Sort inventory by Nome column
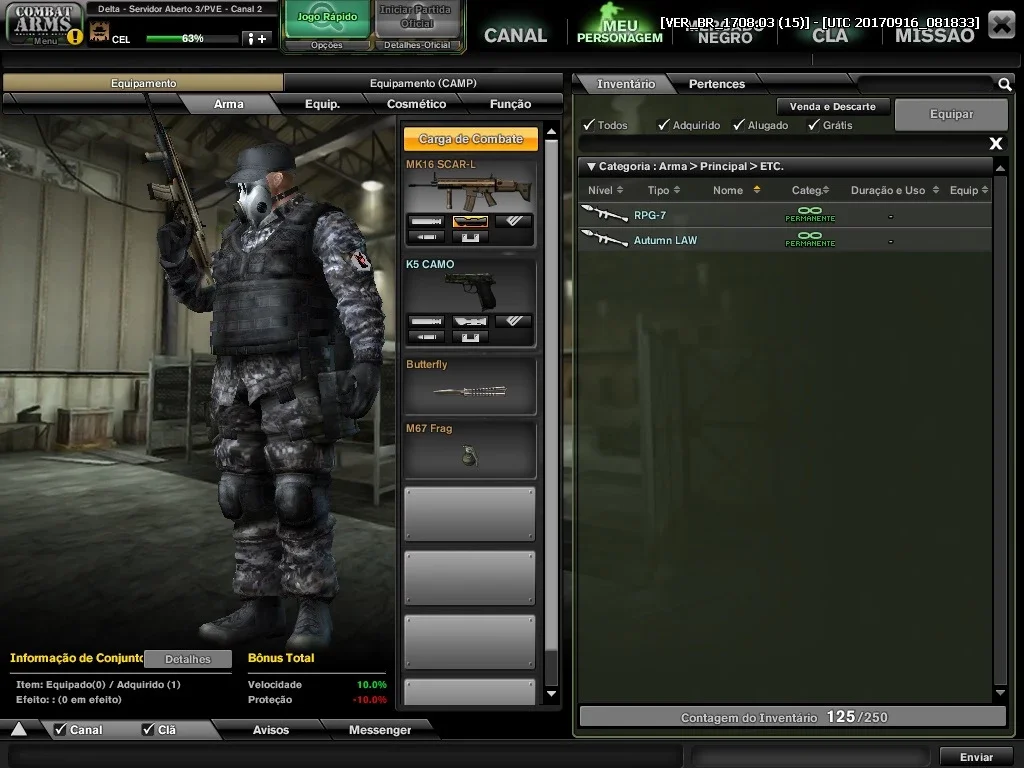This screenshot has width=1024, height=768. [736, 190]
